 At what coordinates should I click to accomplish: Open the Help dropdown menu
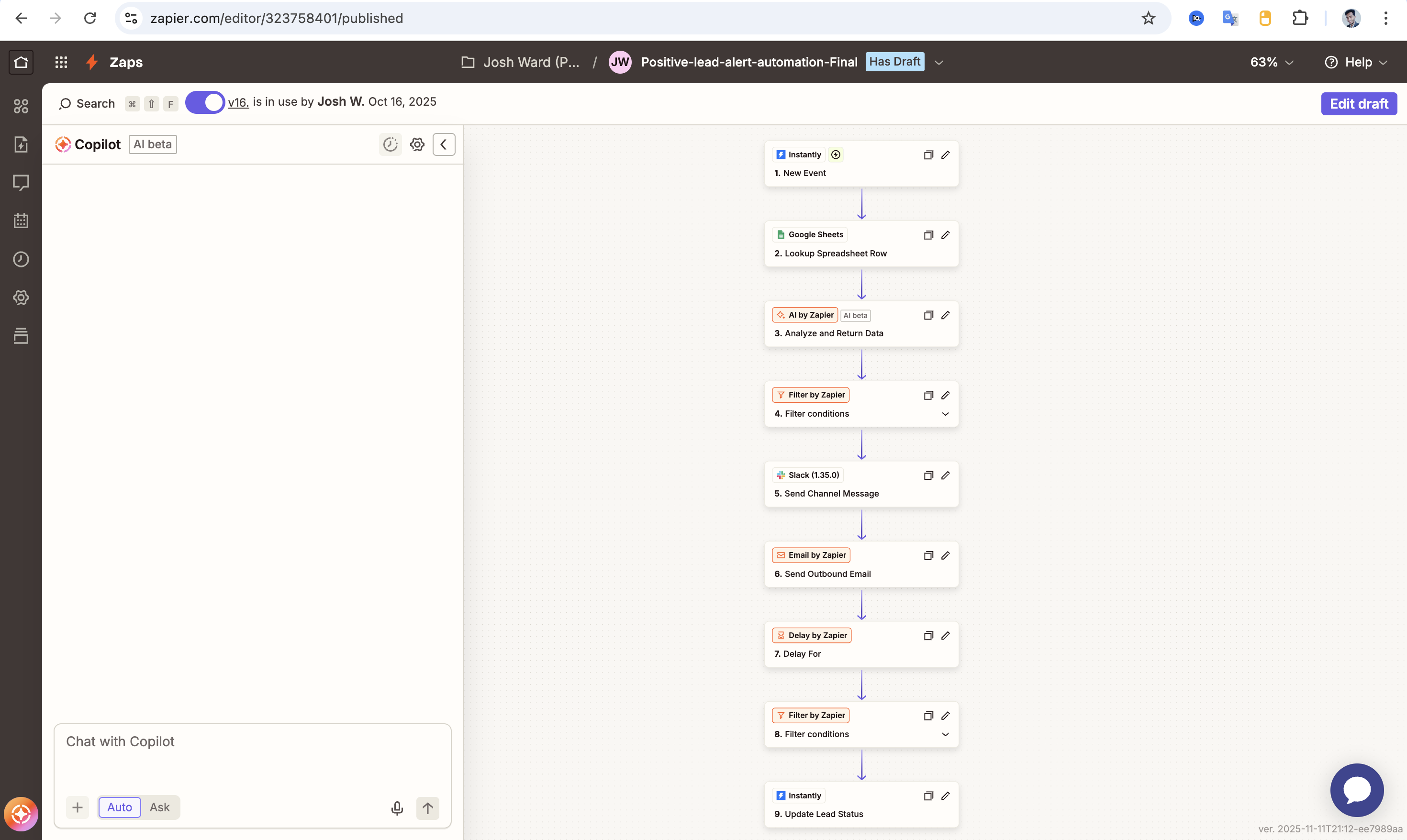click(1356, 62)
